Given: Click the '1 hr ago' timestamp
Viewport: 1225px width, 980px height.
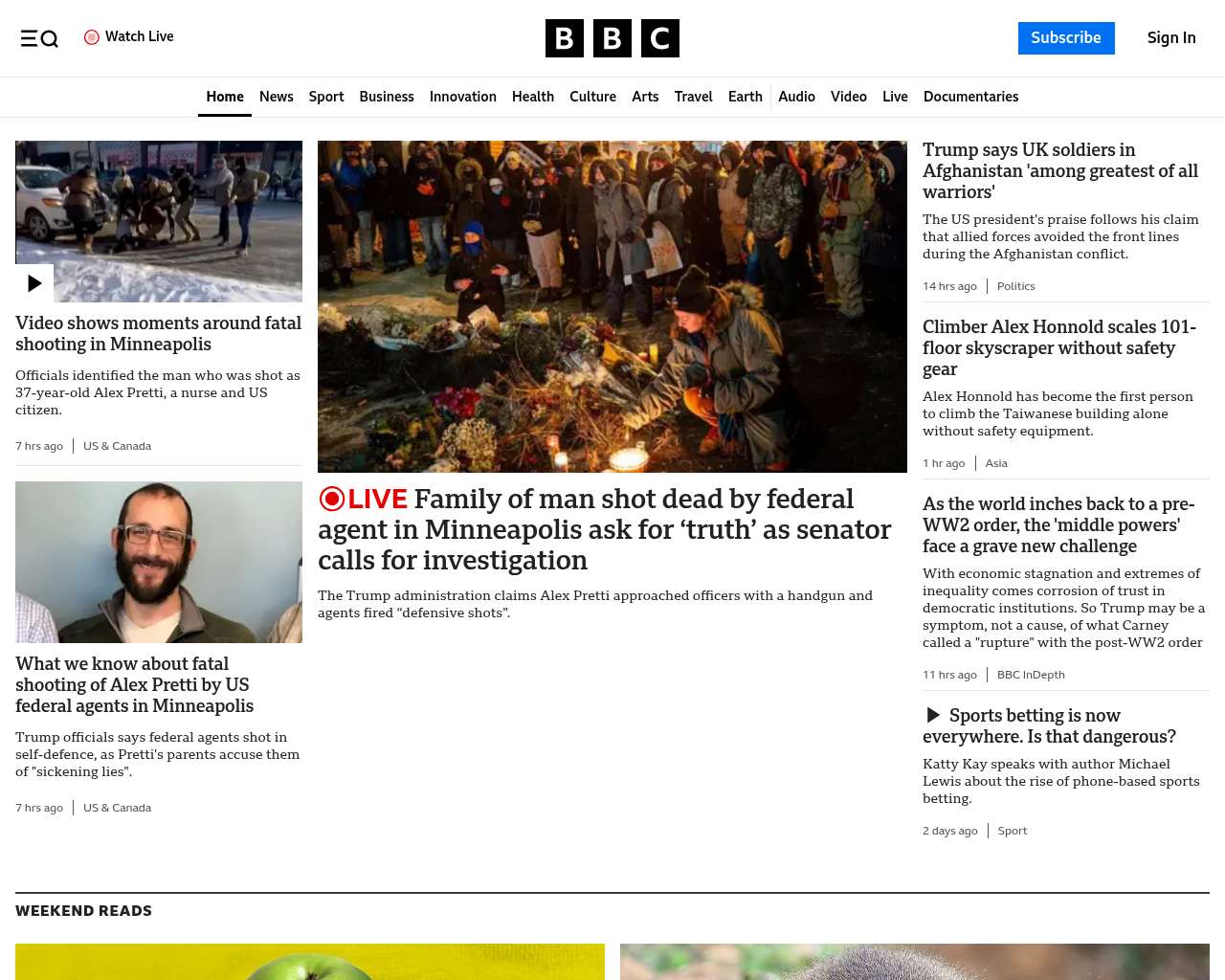Looking at the screenshot, I should click(x=944, y=463).
